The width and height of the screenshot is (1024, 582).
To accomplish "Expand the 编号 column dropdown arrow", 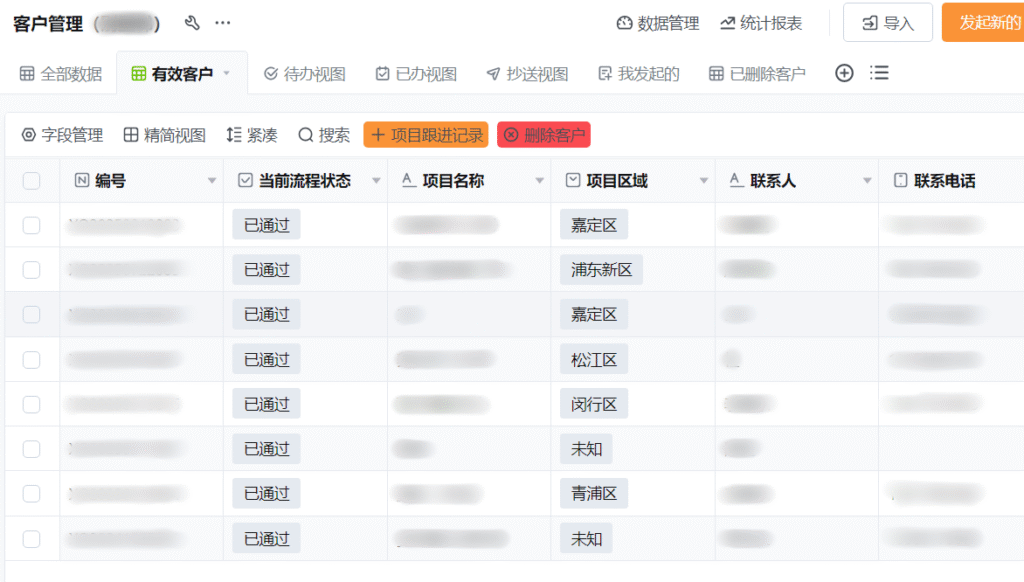I will (x=211, y=181).
